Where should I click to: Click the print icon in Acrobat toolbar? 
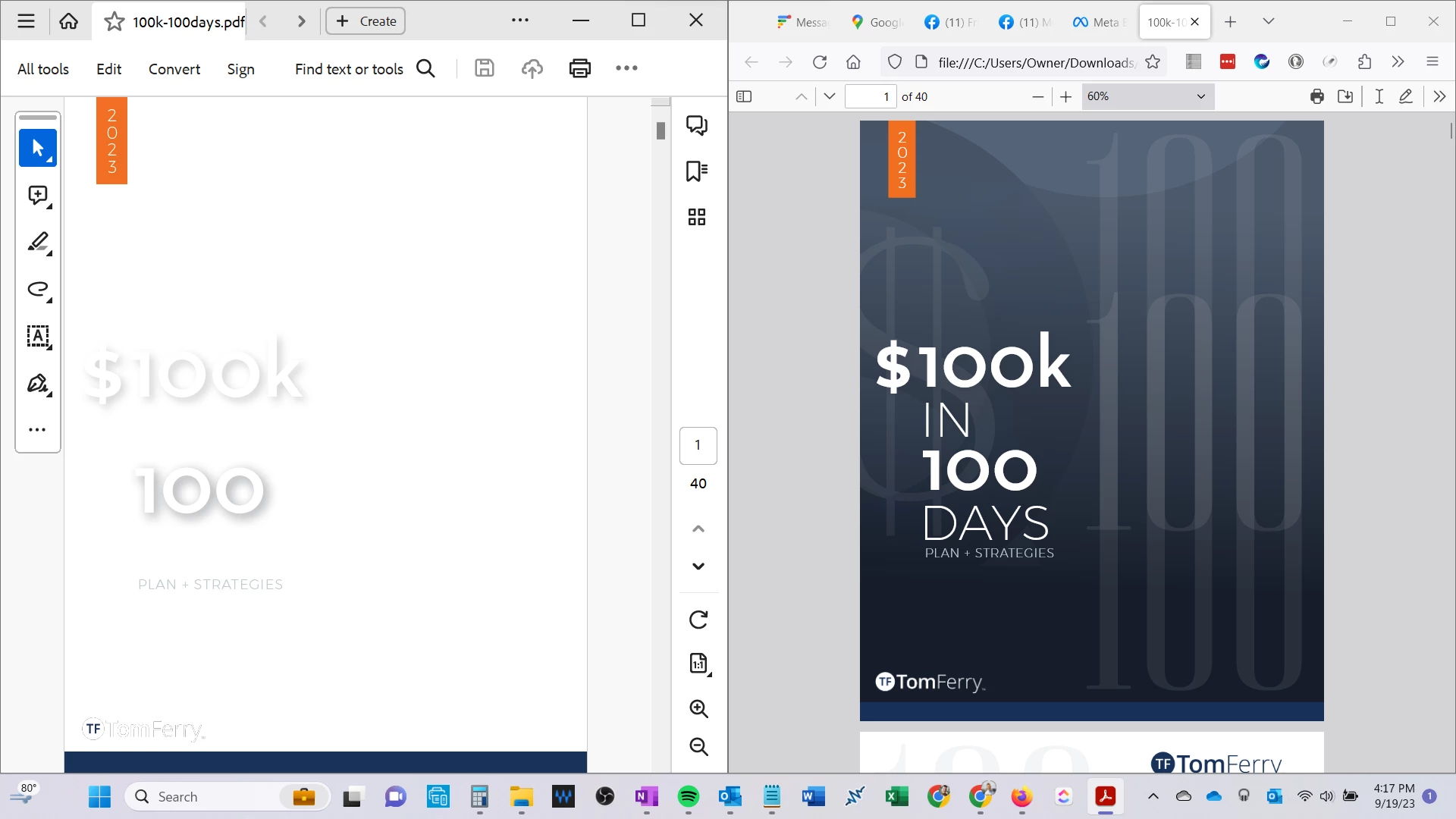579,69
